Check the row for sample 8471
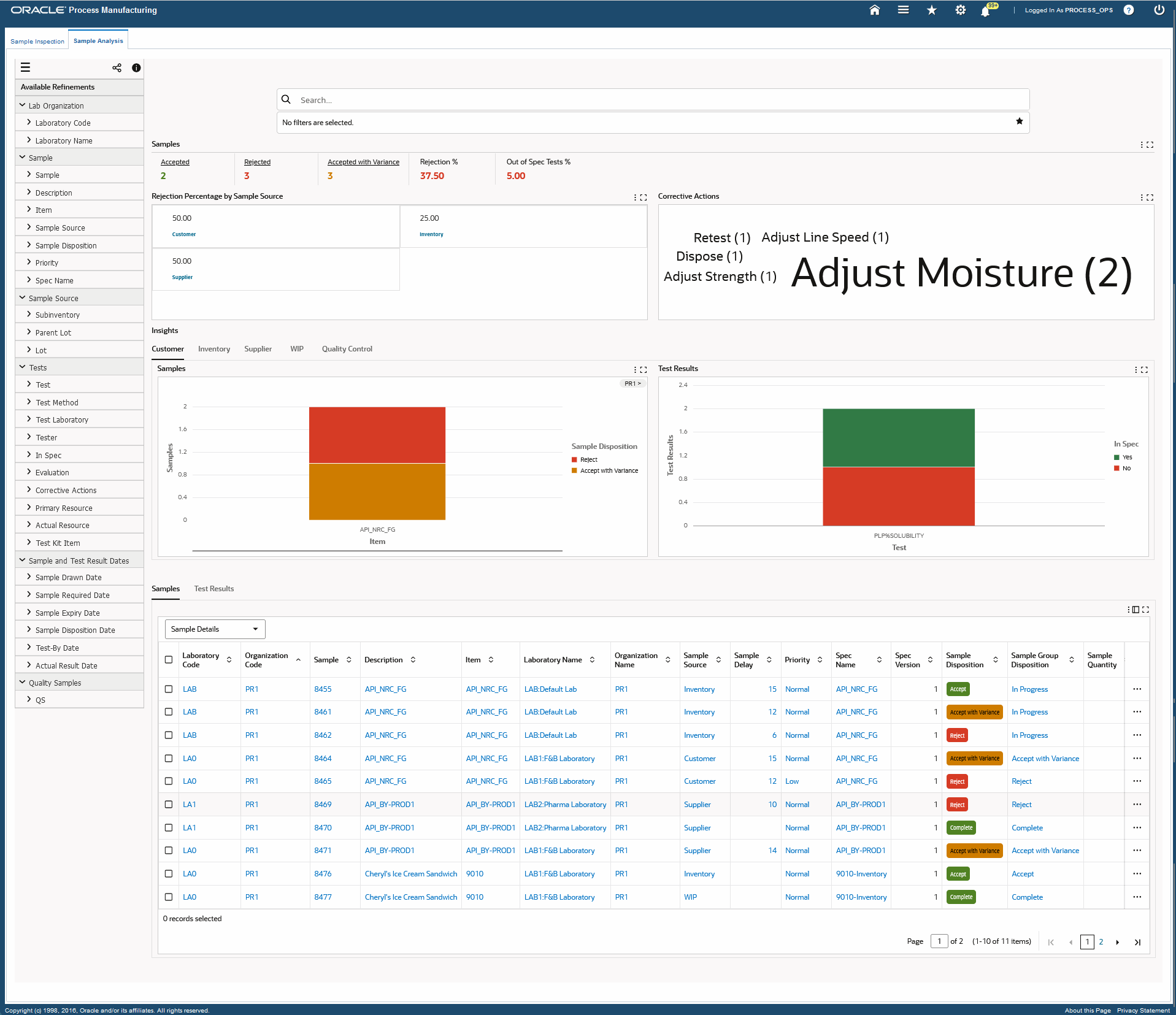The height and width of the screenshot is (1015, 1176). click(169, 851)
